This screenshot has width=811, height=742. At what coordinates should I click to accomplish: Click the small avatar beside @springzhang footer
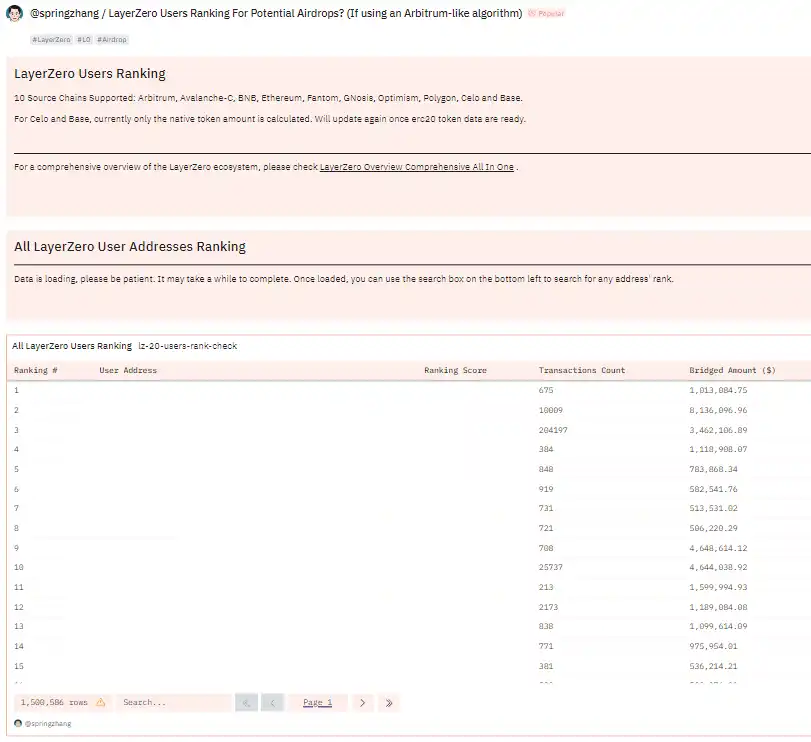pos(18,723)
